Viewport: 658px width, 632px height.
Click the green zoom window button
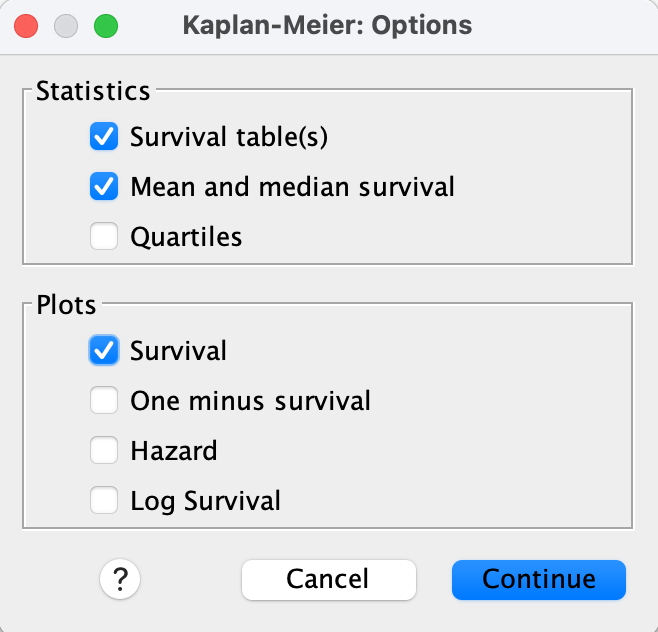tap(104, 25)
